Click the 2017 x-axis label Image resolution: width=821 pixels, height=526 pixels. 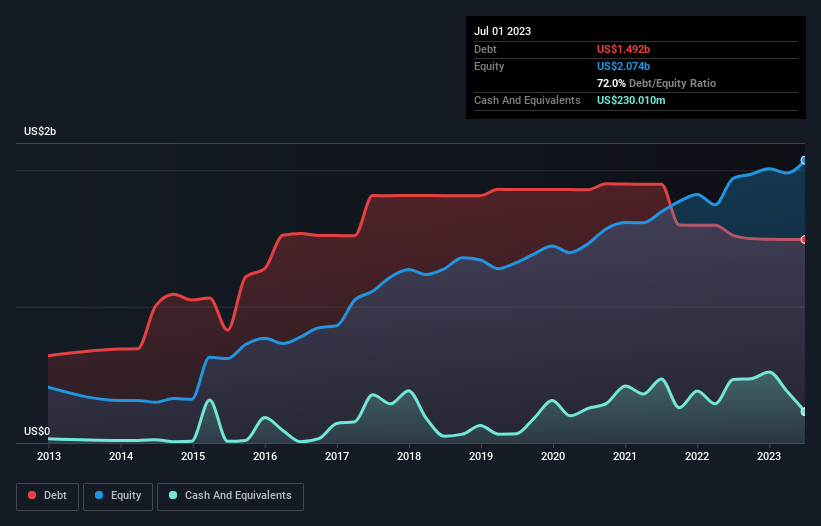[337, 456]
